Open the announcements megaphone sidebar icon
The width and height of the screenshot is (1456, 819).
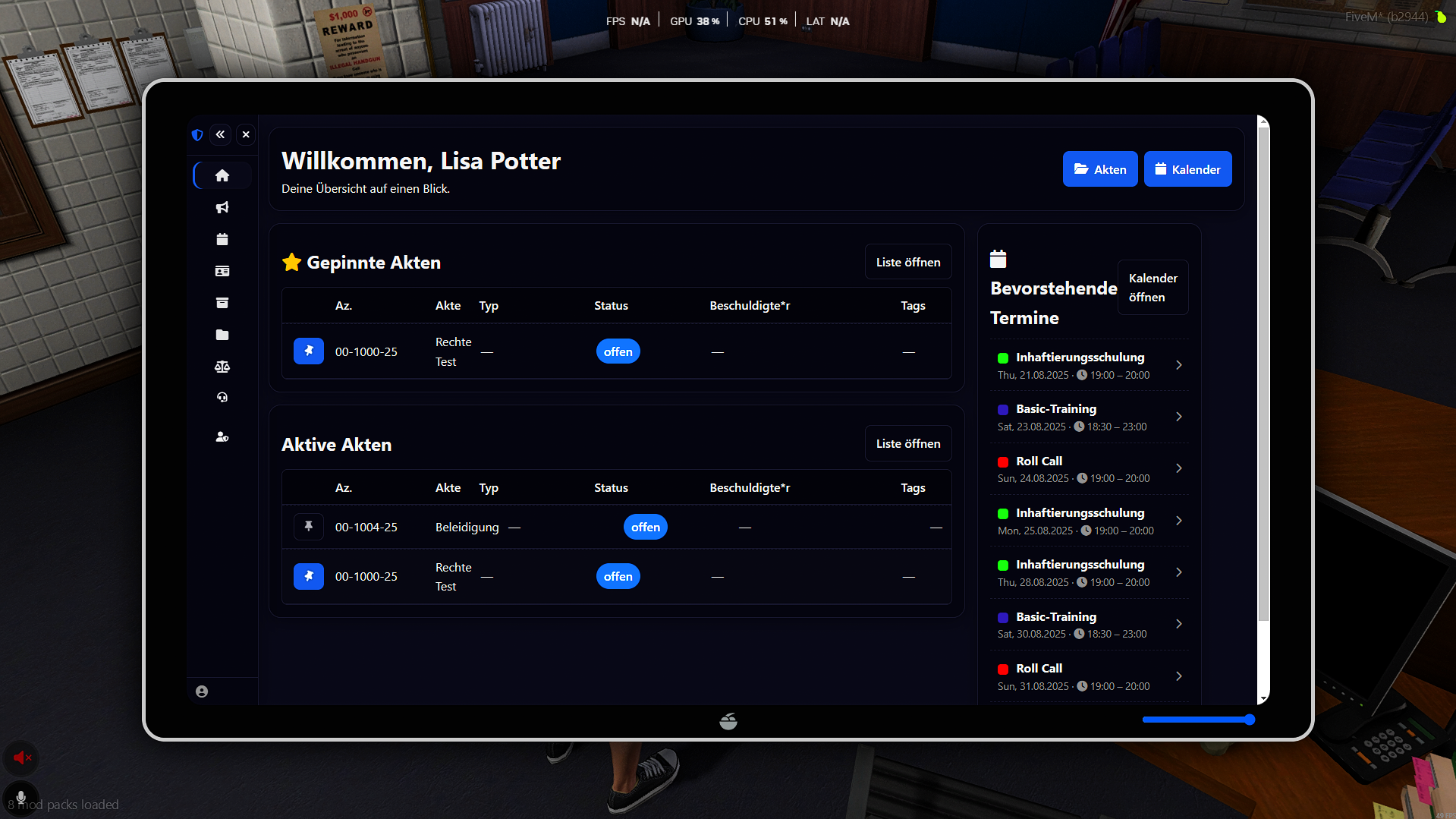[222, 207]
